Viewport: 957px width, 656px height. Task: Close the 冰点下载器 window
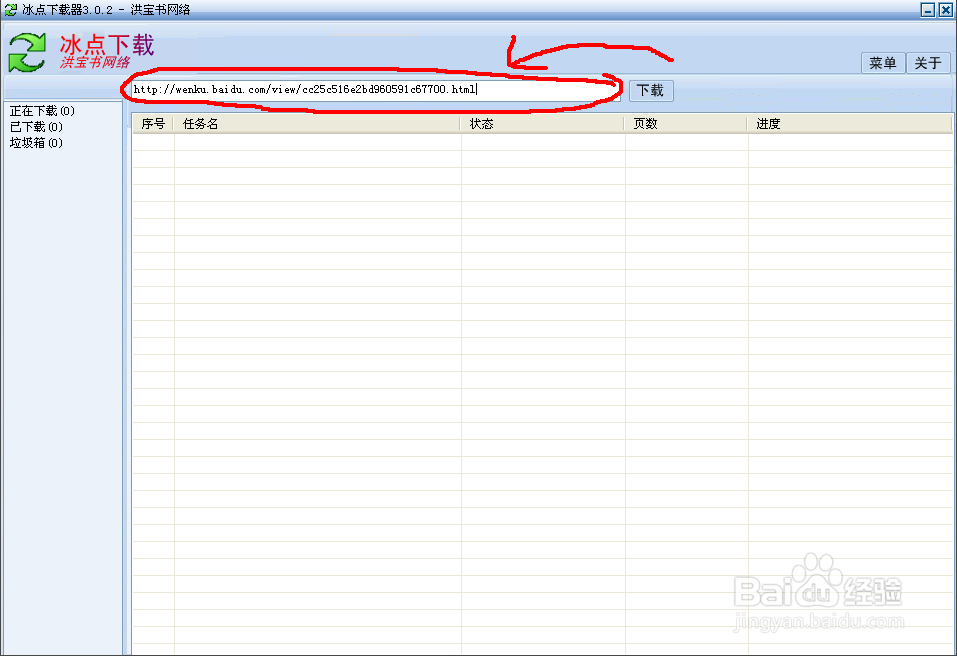[x=945, y=10]
